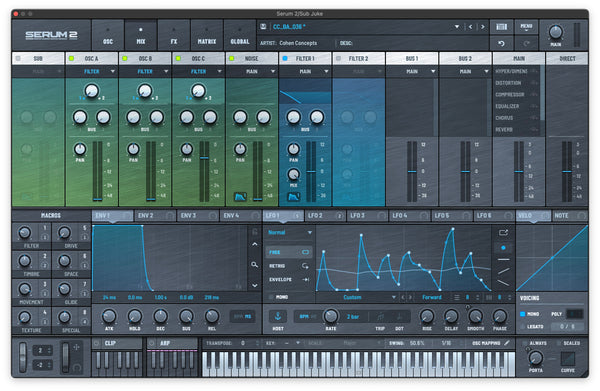Go to the next preset arrow

[x=483, y=27]
